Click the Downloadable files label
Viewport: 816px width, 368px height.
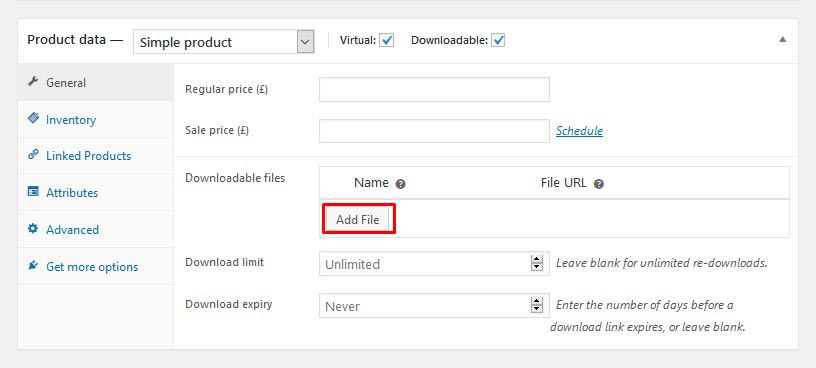pyautogui.click(x=235, y=177)
